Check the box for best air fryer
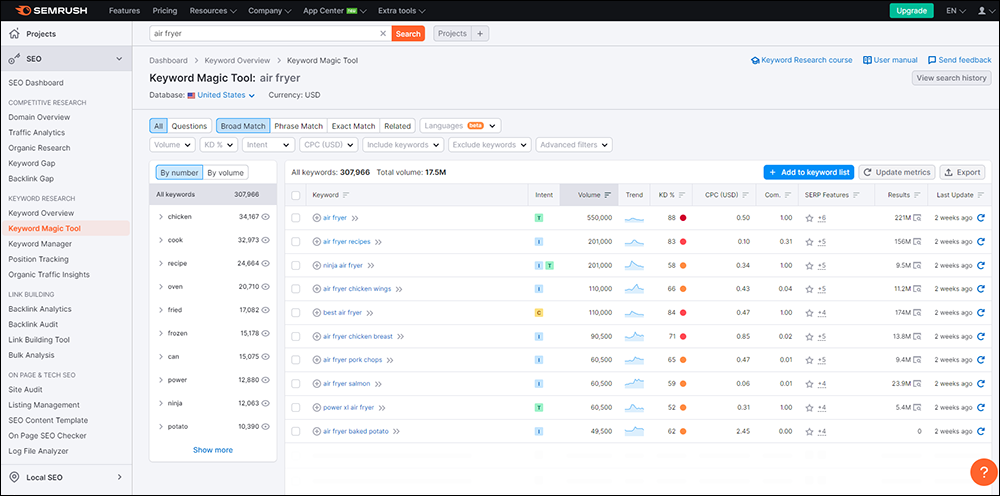 pos(296,312)
